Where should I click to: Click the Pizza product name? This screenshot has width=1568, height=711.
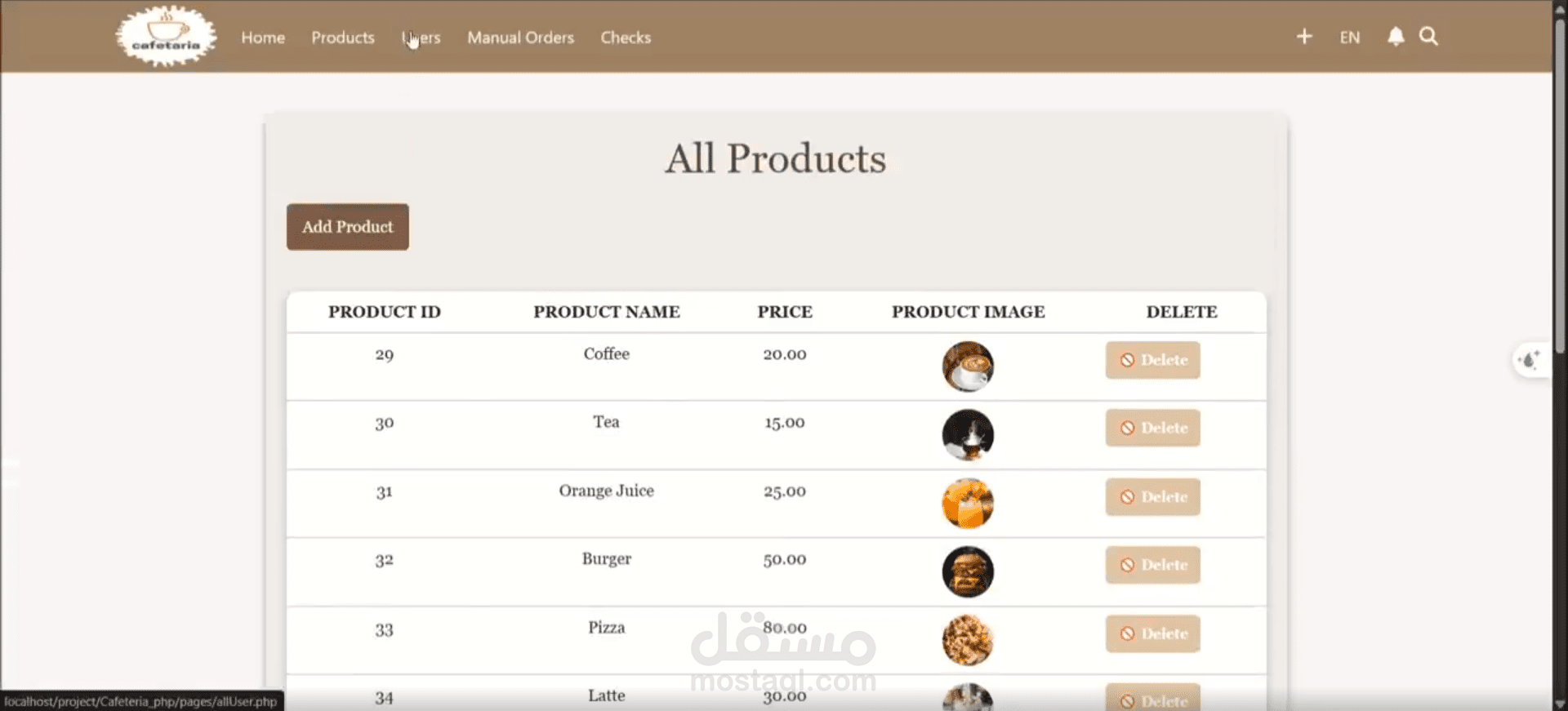(x=607, y=628)
